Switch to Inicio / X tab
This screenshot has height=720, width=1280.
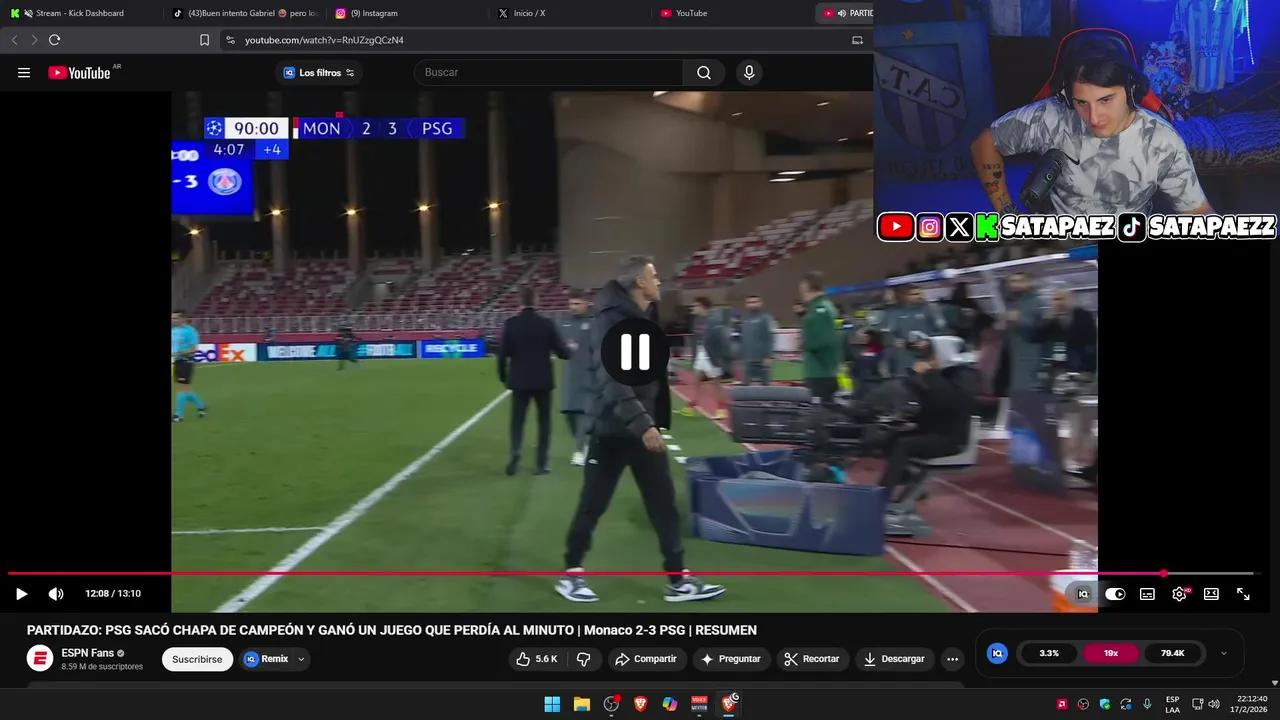[x=569, y=13]
